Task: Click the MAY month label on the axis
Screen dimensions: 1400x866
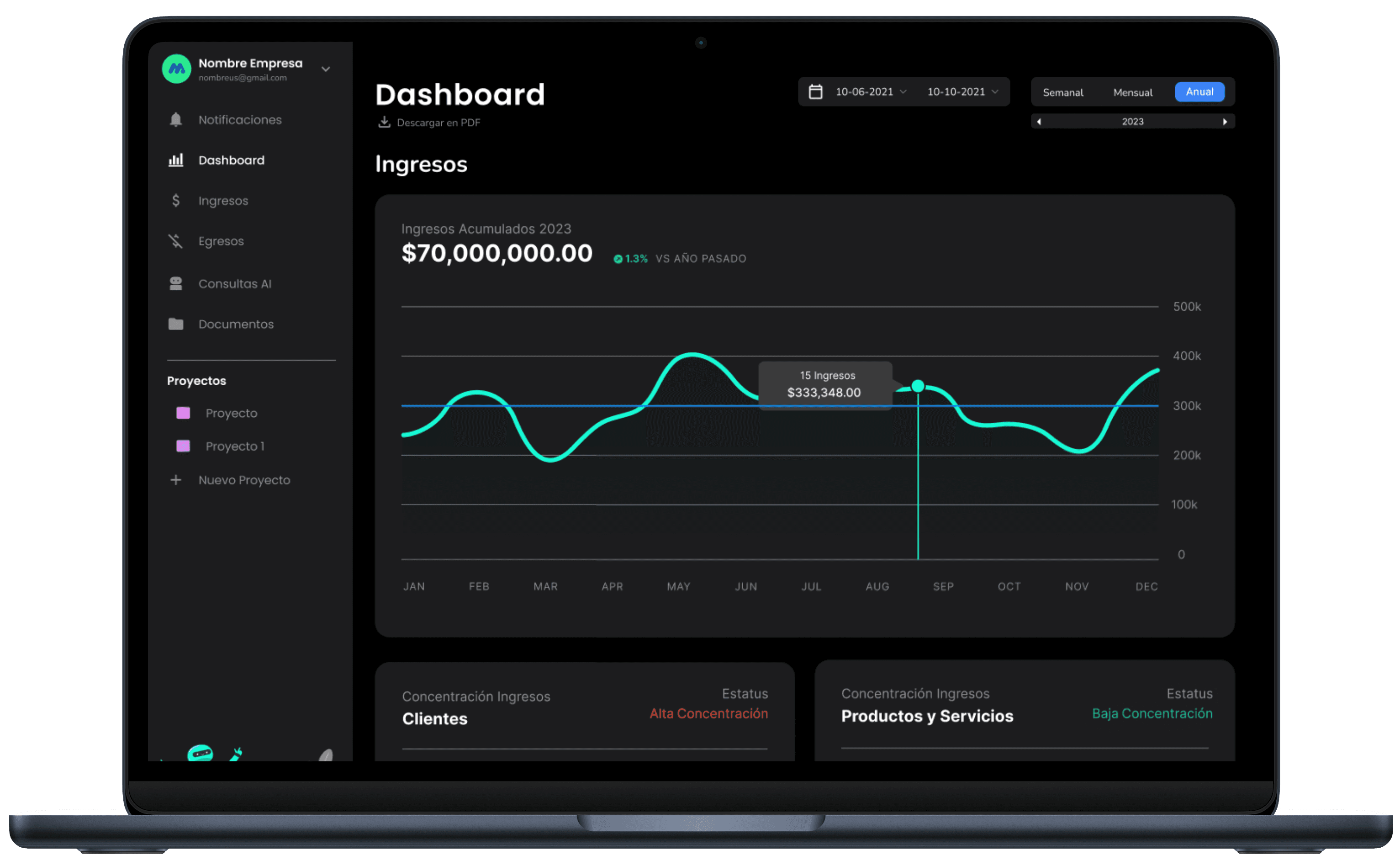Action: (x=678, y=586)
